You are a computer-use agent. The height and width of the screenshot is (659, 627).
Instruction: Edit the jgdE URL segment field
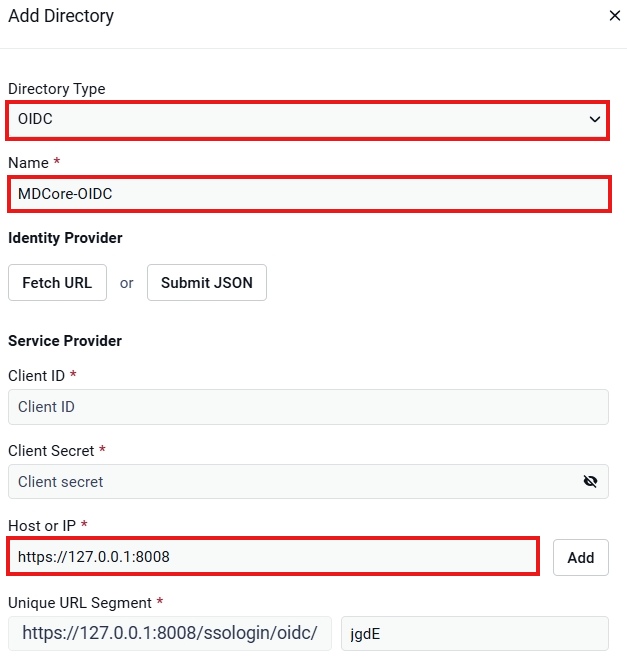pos(475,633)
